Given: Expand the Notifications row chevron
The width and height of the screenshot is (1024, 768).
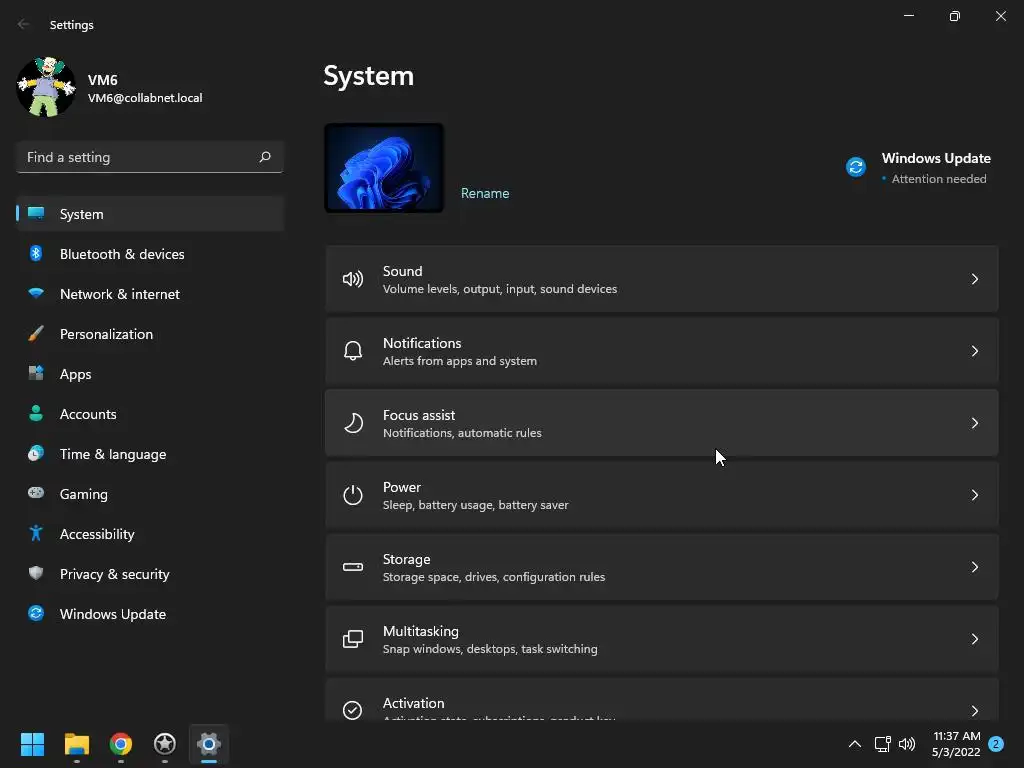Looking at the screenshot, I should click(974, 351).
